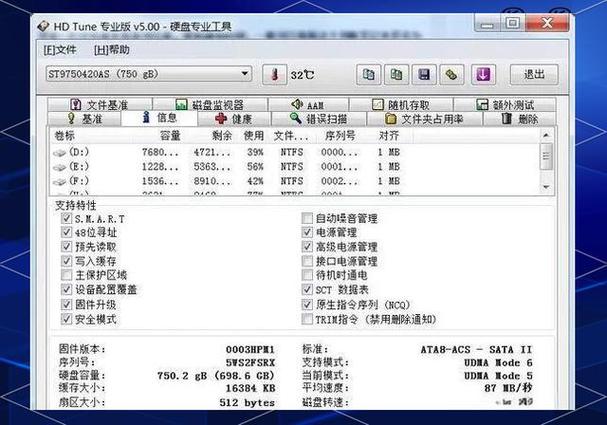Open the [H]帮助 menu
Image resolution: width=607 pixels, height=425 pixels.
(x=111, y=50)
